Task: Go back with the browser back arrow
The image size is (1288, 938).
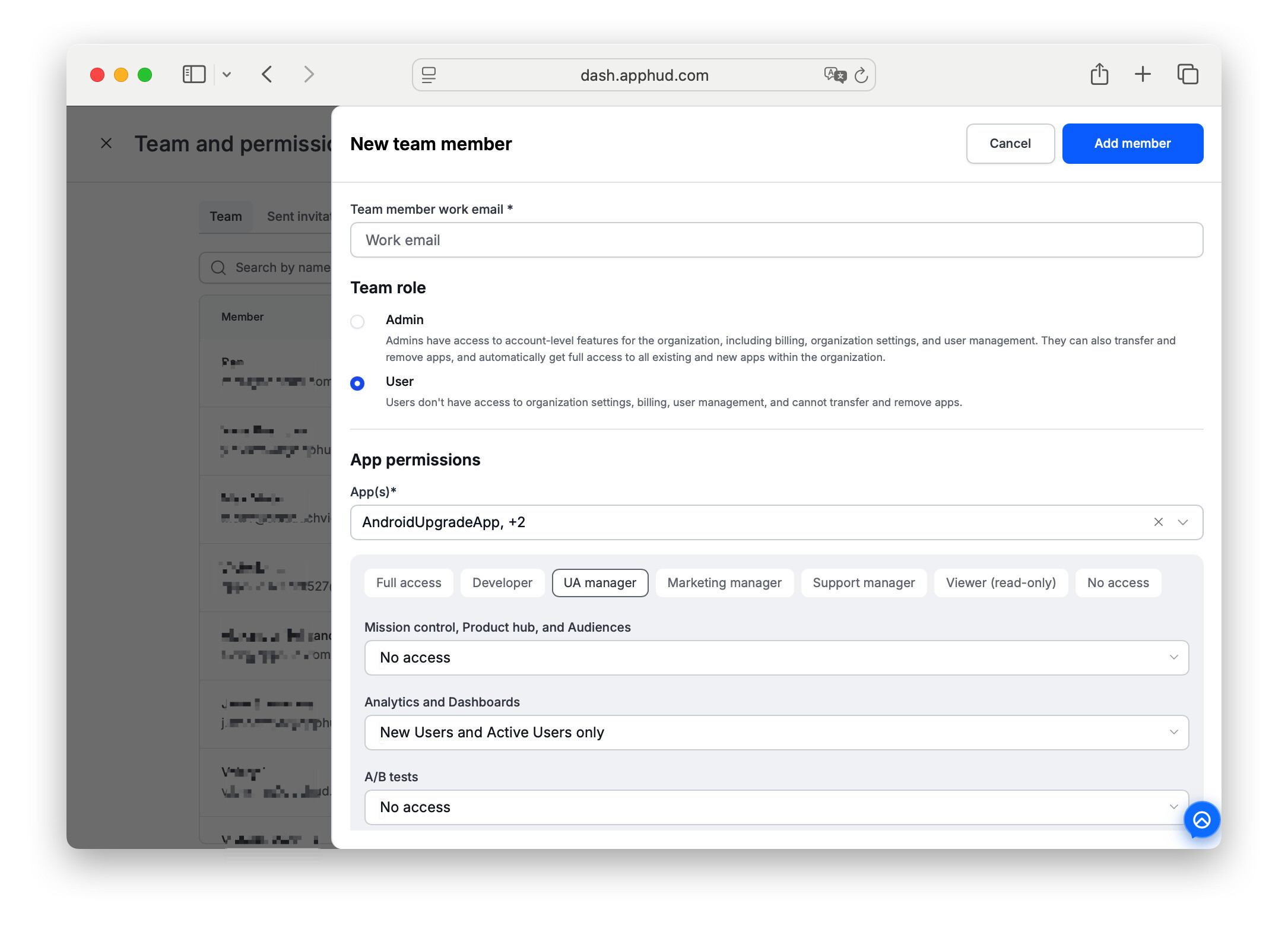Action: click(x=267, y=75)
